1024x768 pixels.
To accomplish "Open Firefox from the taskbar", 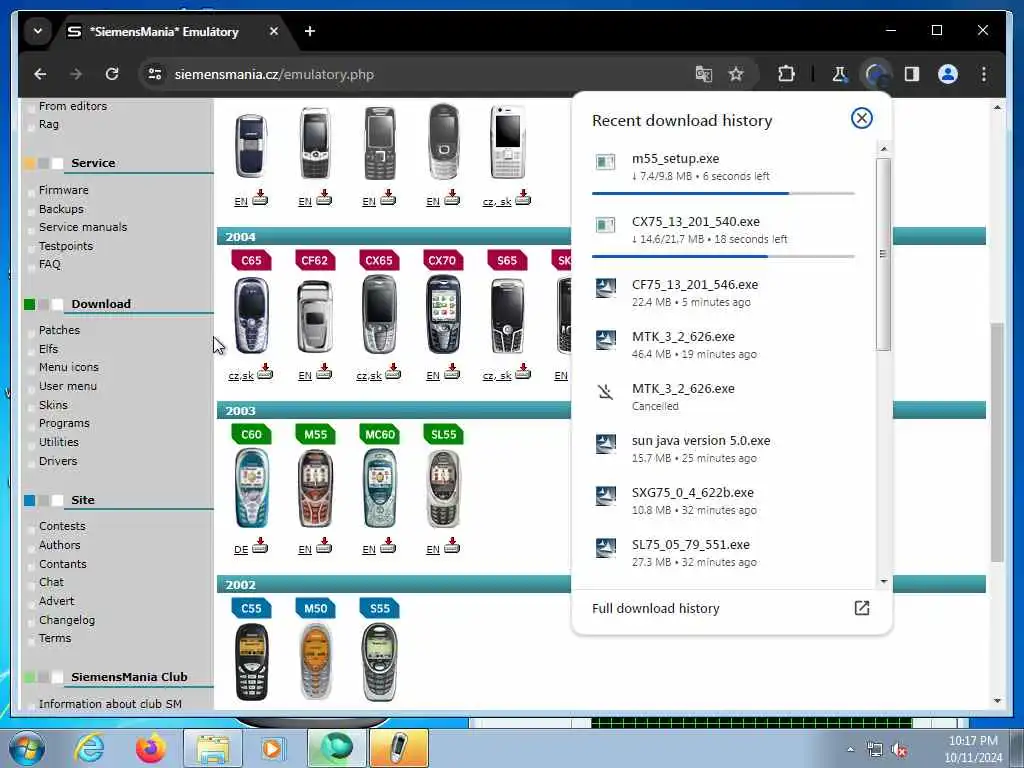I will click(x=150, y=748).
